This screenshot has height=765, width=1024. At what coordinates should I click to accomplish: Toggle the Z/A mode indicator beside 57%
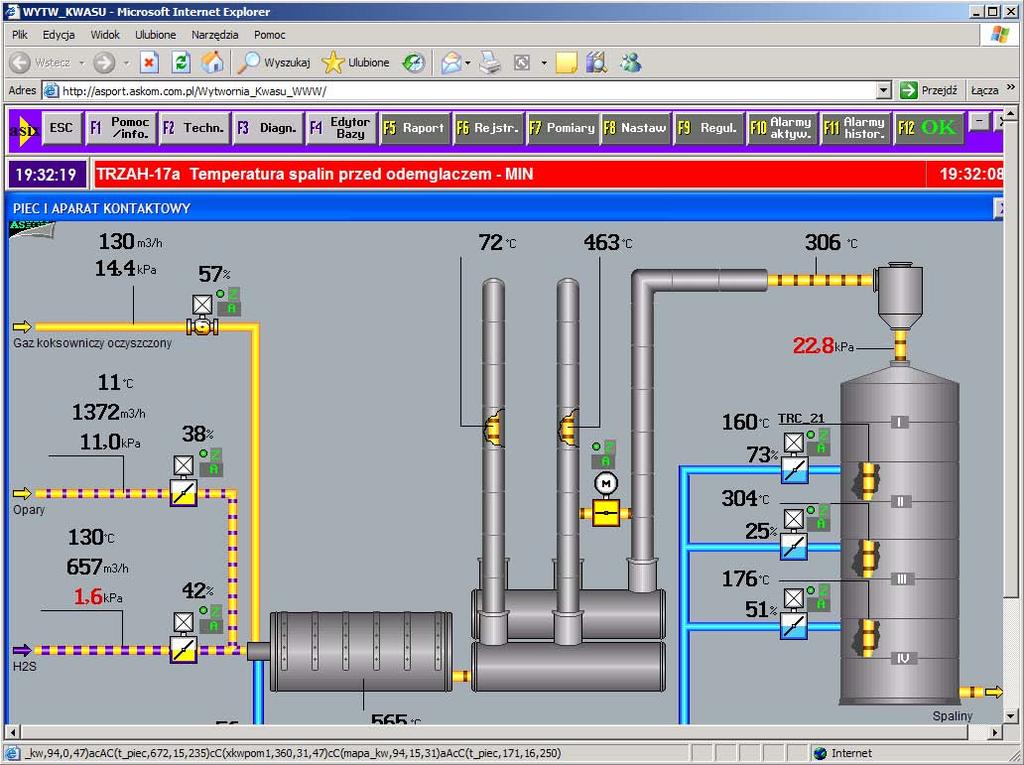(x=229, y=302)
